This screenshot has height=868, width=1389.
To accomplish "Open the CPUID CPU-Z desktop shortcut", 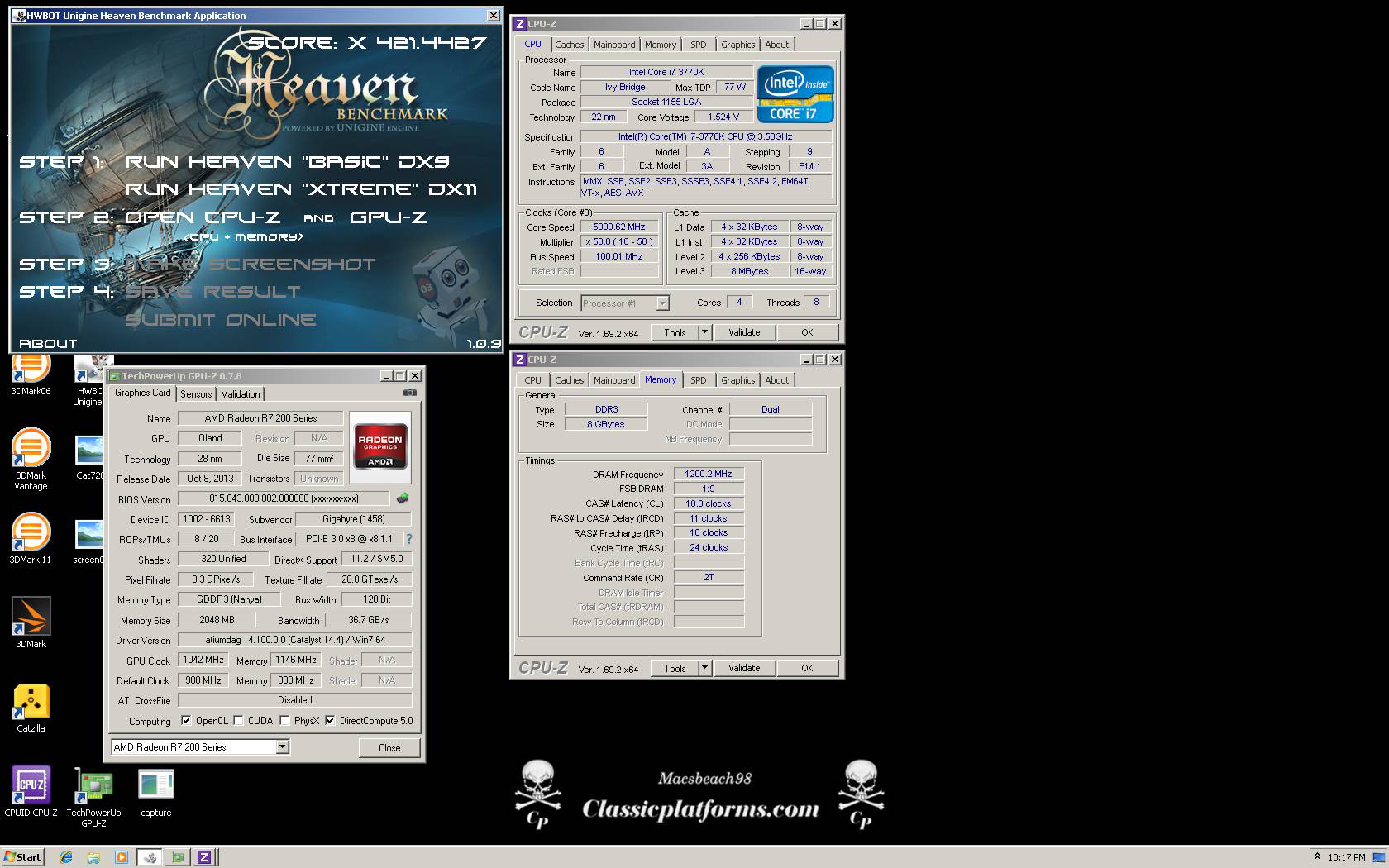I will coord(31,791).
